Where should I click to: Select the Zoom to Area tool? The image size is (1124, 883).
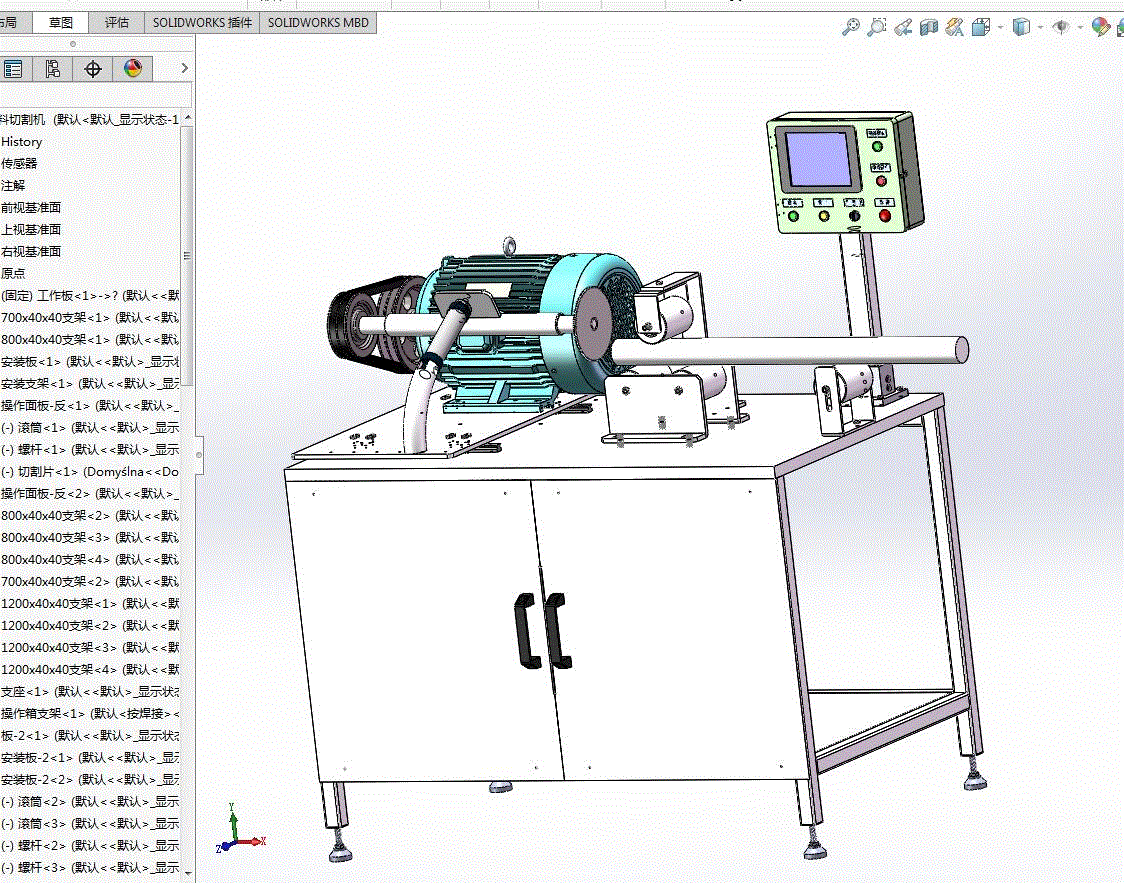(876, 27)
